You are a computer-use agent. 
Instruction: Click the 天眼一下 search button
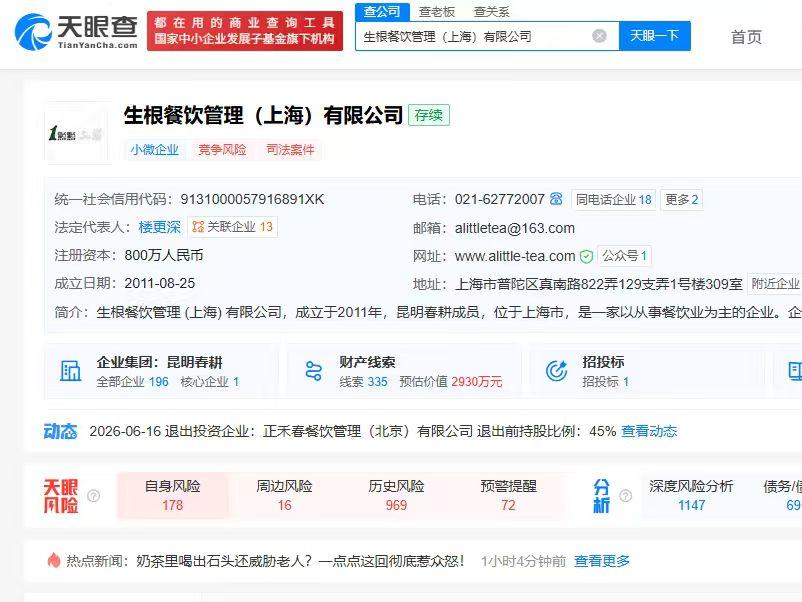pos(655,36)
